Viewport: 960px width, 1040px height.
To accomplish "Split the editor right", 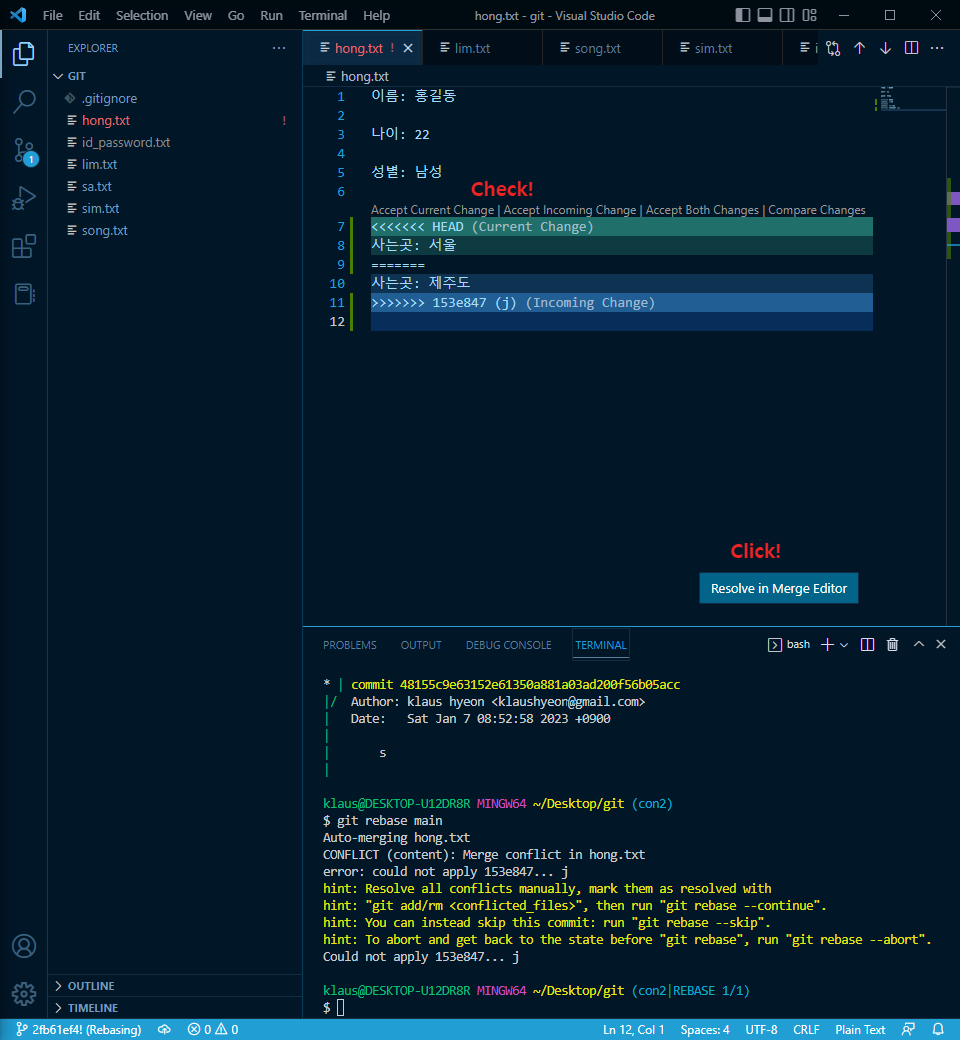I will pyautogui.click(x=912, y=48).
